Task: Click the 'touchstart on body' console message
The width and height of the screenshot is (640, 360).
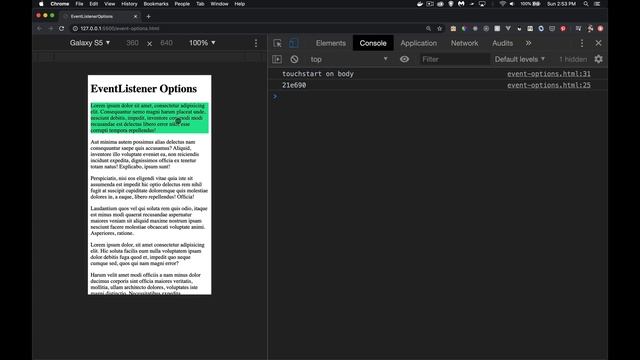Action: (x=318, y=74)
